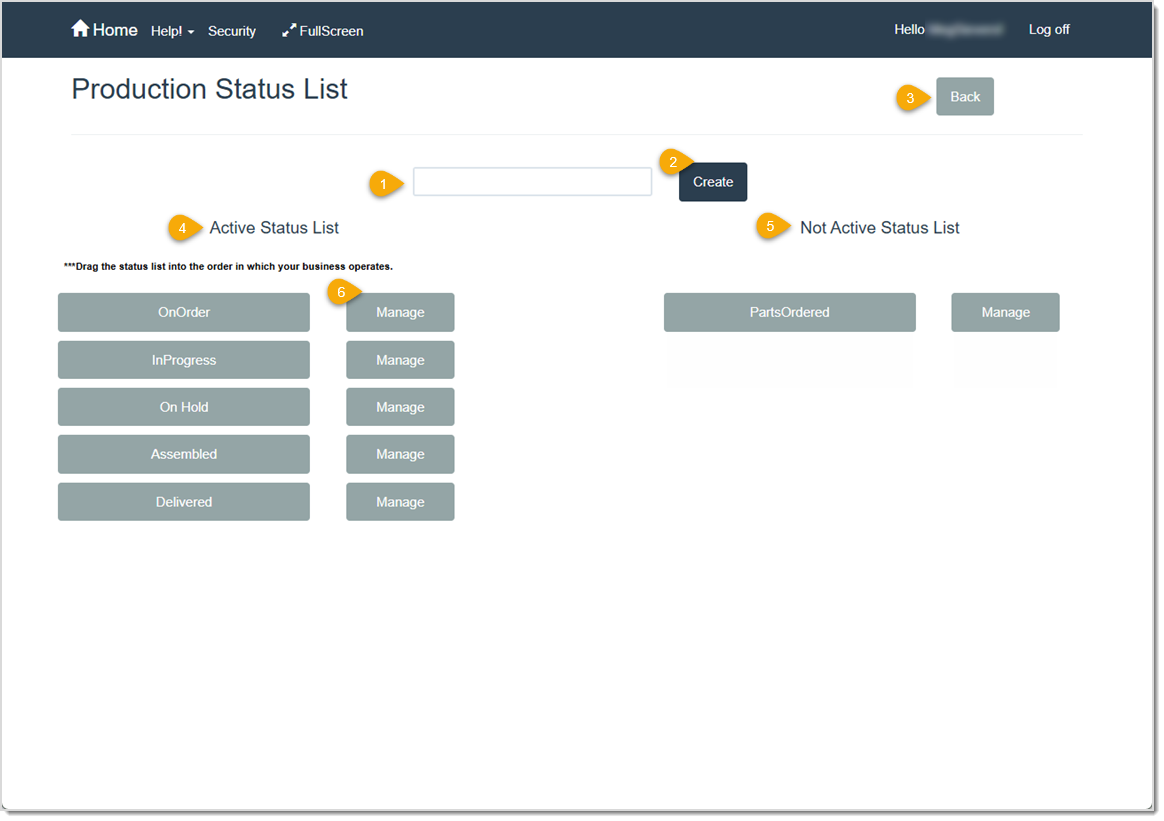
Task: Select the On Hold status item
Action: pyautogui.click(x=183, y=406)
